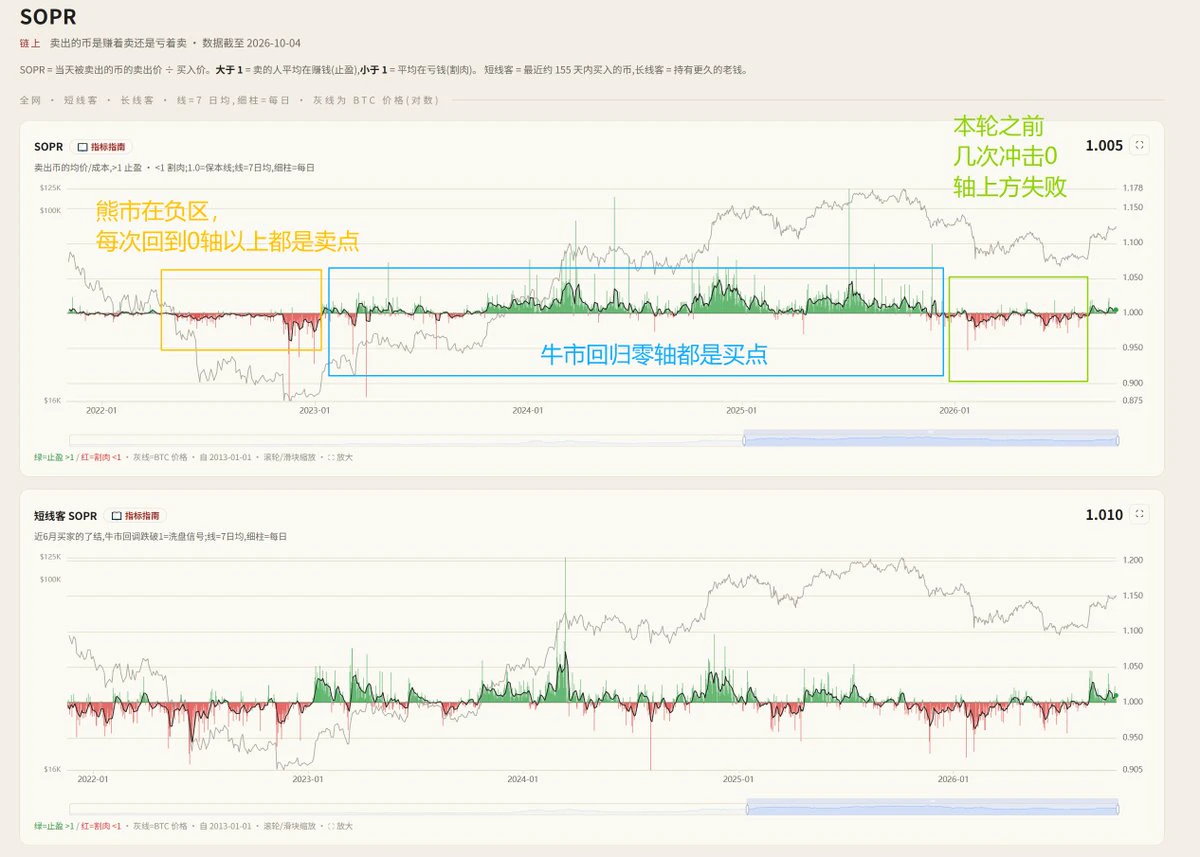1200x857 pixels.
Task: Click the 2025-01 axis label on the 短线客 SOPR chart
Action: (x=737, y=779)
